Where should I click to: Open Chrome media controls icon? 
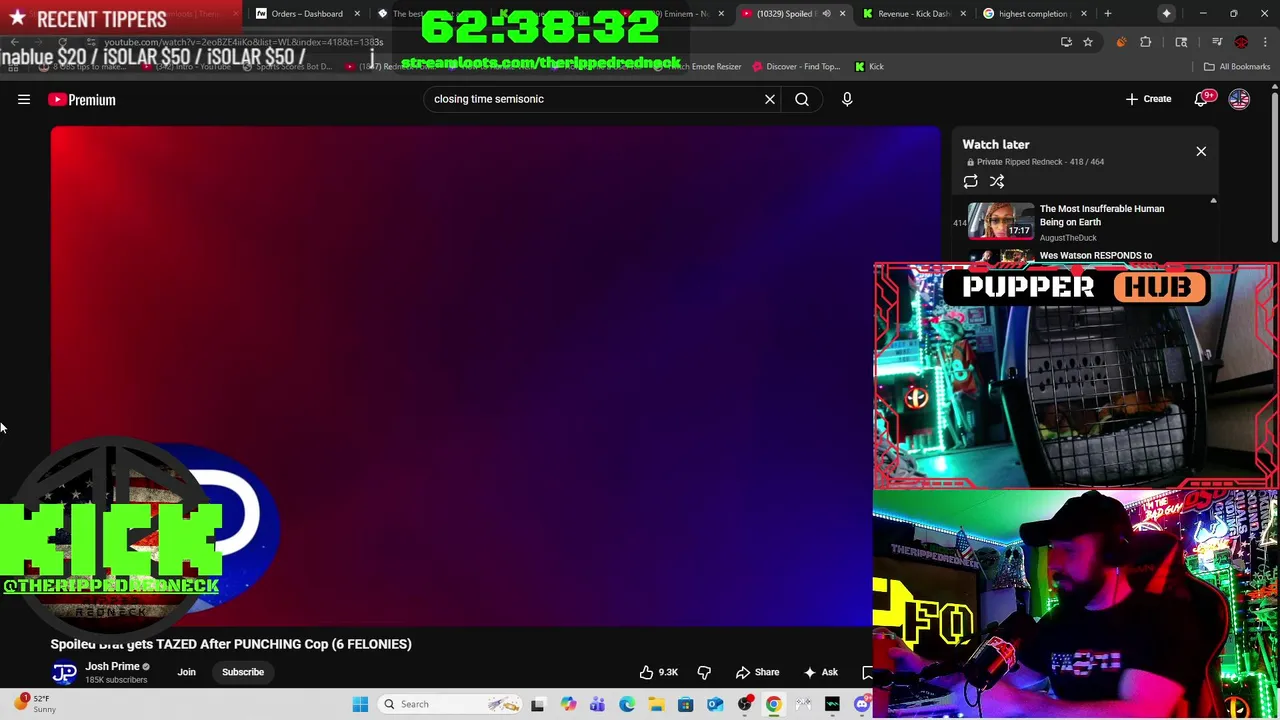pyautogui.click(x=1217, y=42)
